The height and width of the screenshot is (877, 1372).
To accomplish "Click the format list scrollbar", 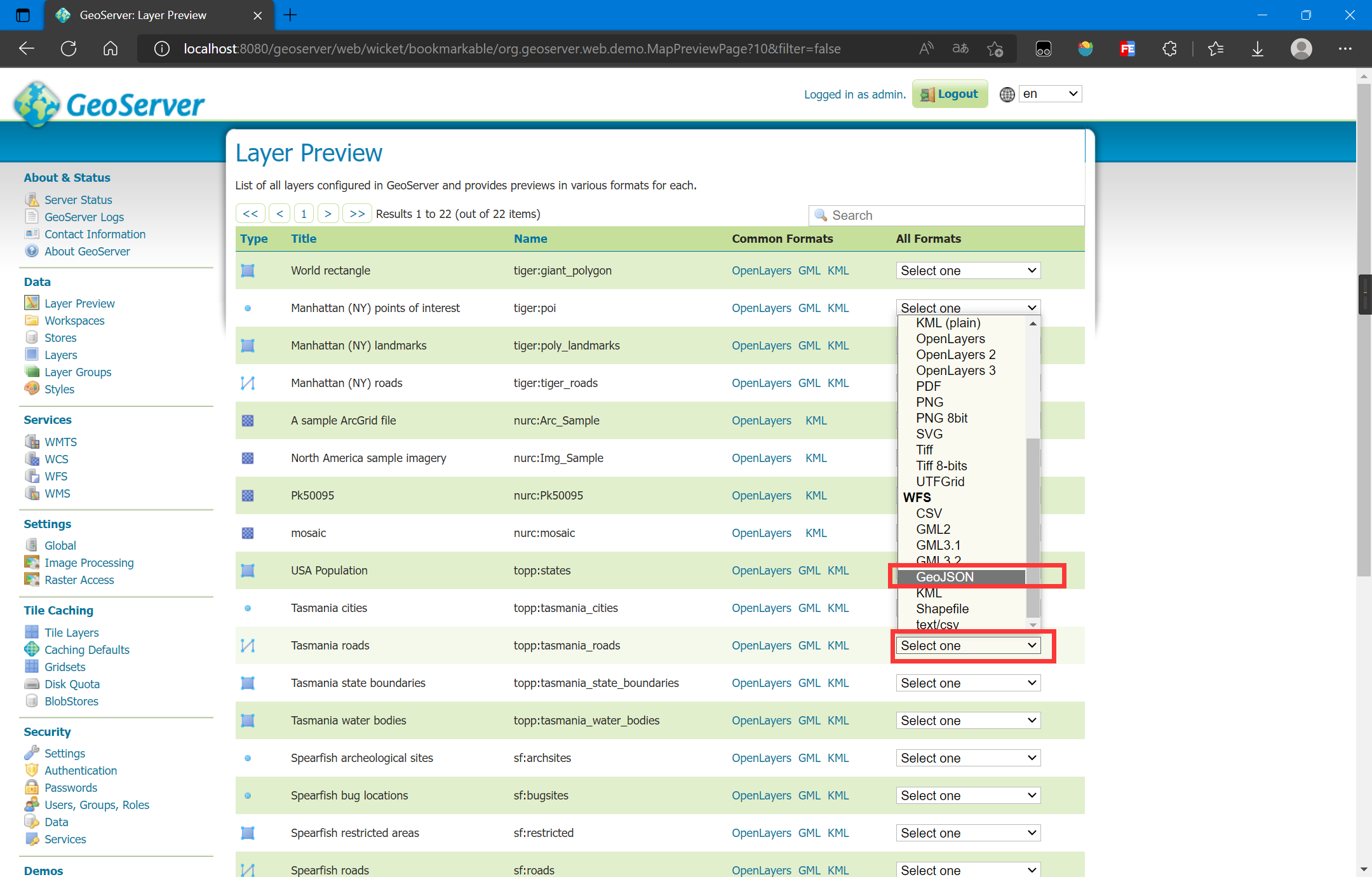I will pyautogui.click(x=1033, y=527).
